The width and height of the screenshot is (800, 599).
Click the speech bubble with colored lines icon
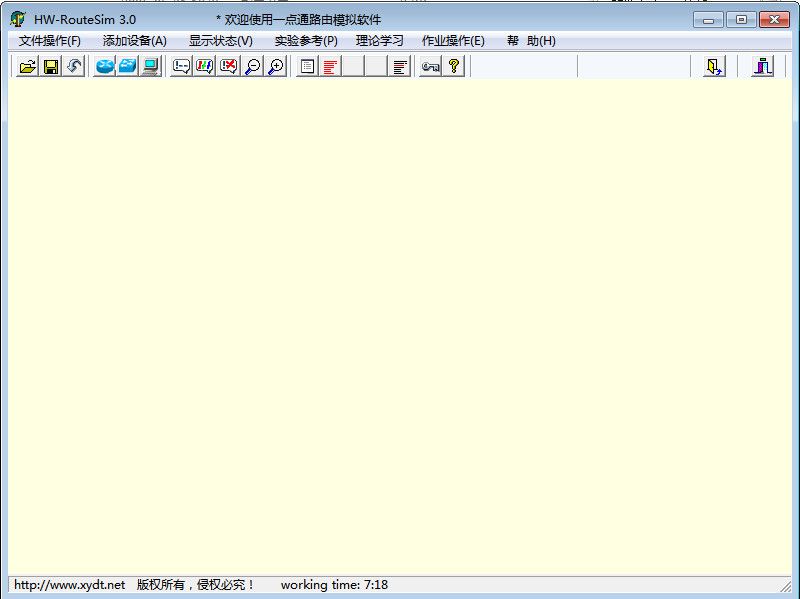pyautogui.click(x=205, y=66)
